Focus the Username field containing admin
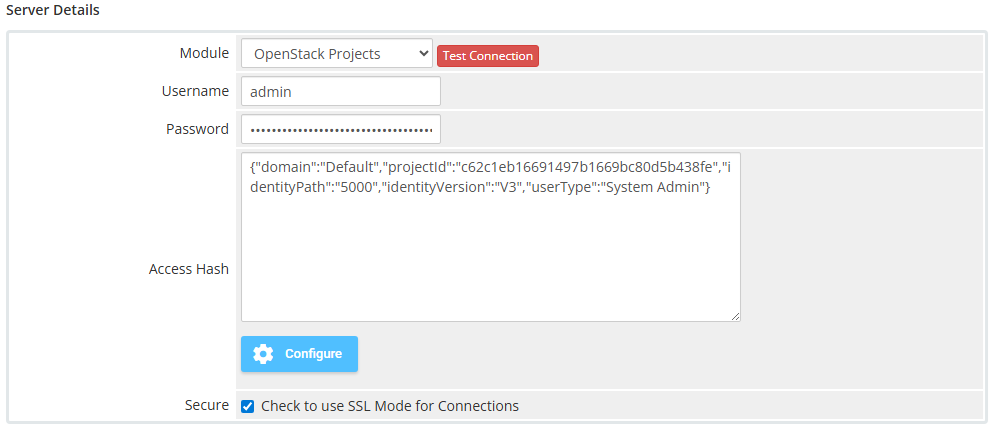995x430 pixels. pos(340,91)
